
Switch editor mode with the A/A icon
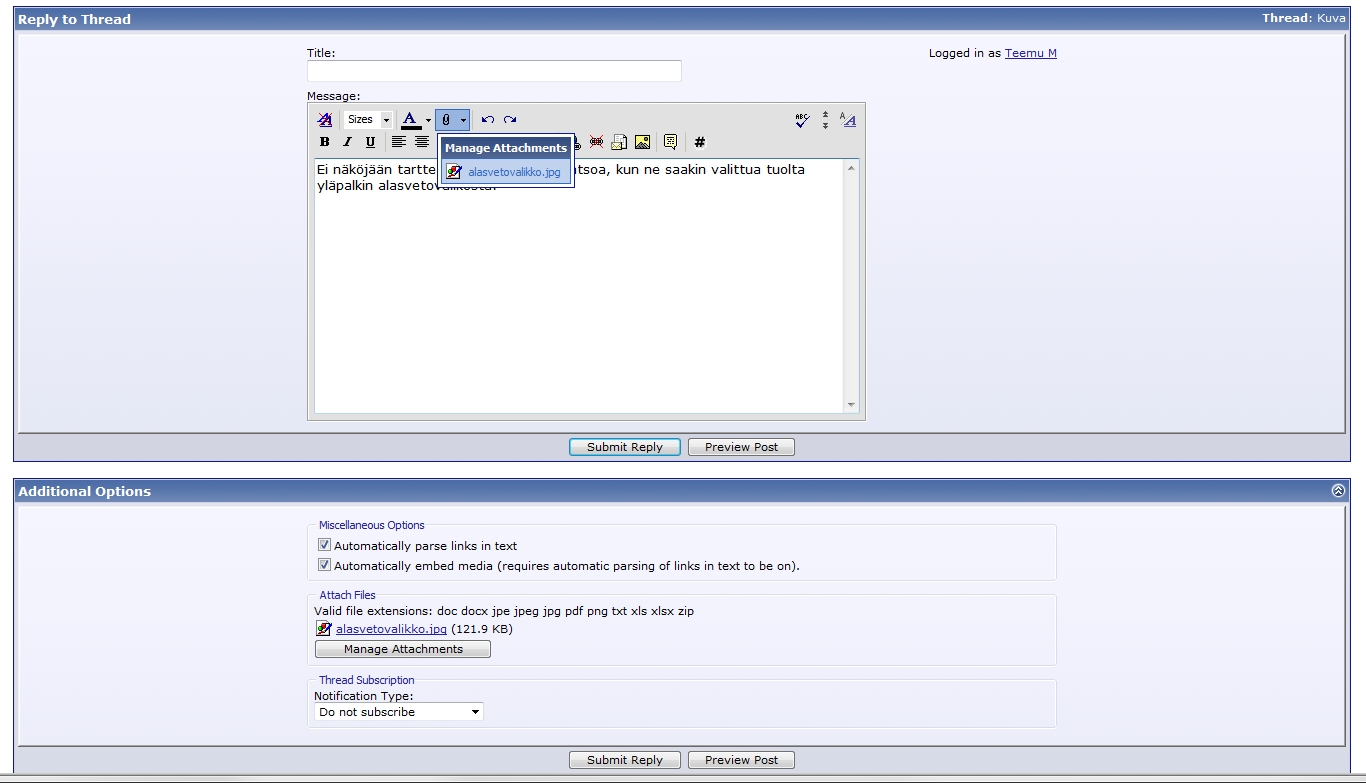(x=848, y=120)
